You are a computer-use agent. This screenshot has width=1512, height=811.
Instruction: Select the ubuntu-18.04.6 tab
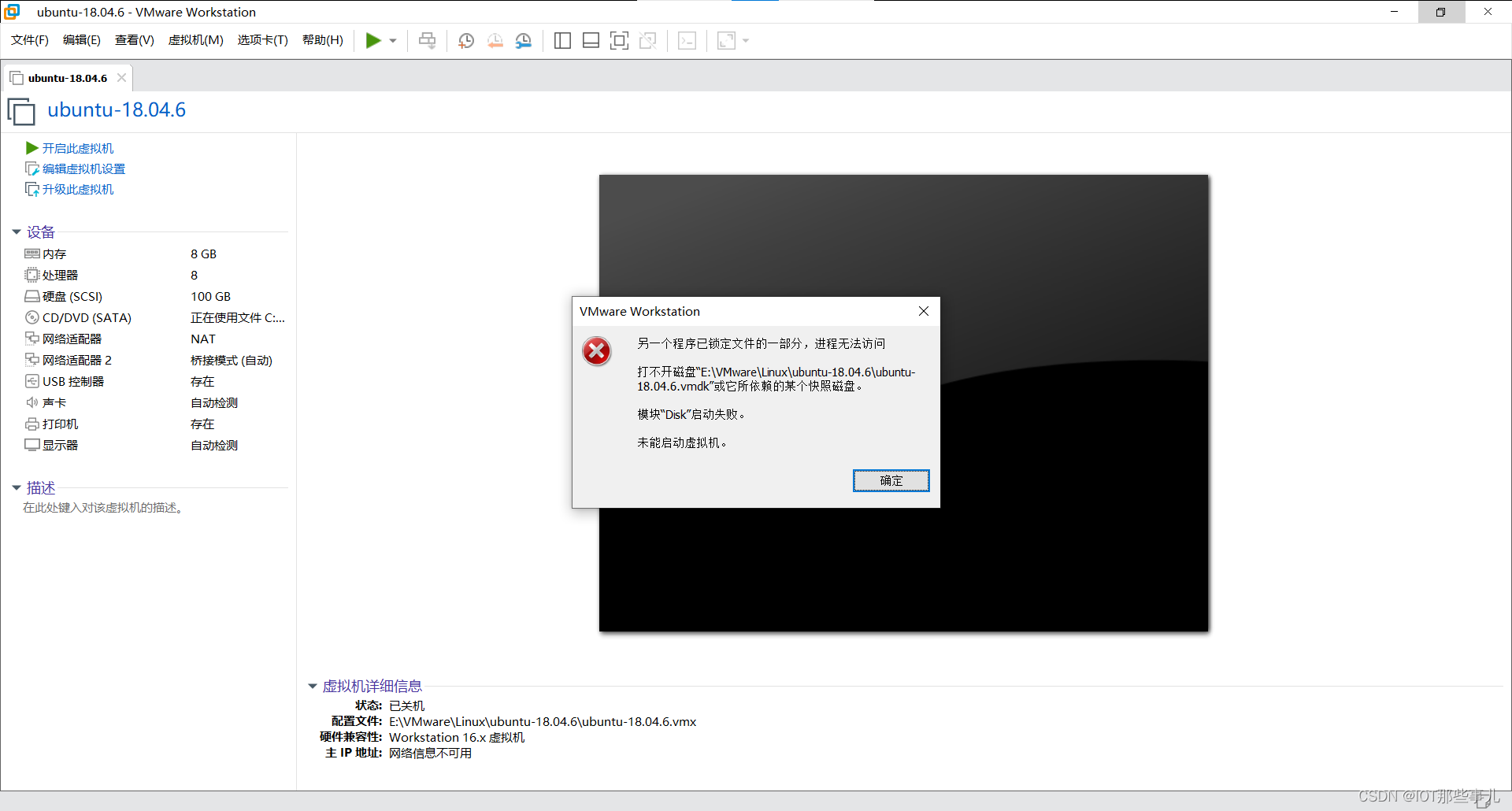[67, 78]
